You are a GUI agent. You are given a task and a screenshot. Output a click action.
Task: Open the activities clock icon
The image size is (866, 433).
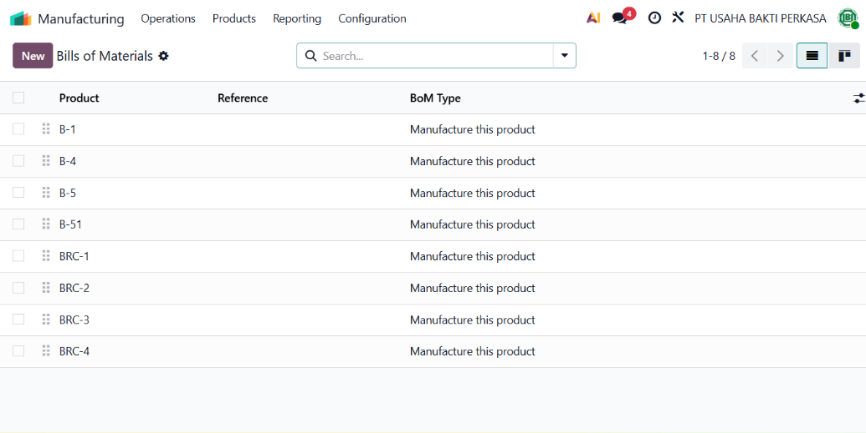pos(654,18)
